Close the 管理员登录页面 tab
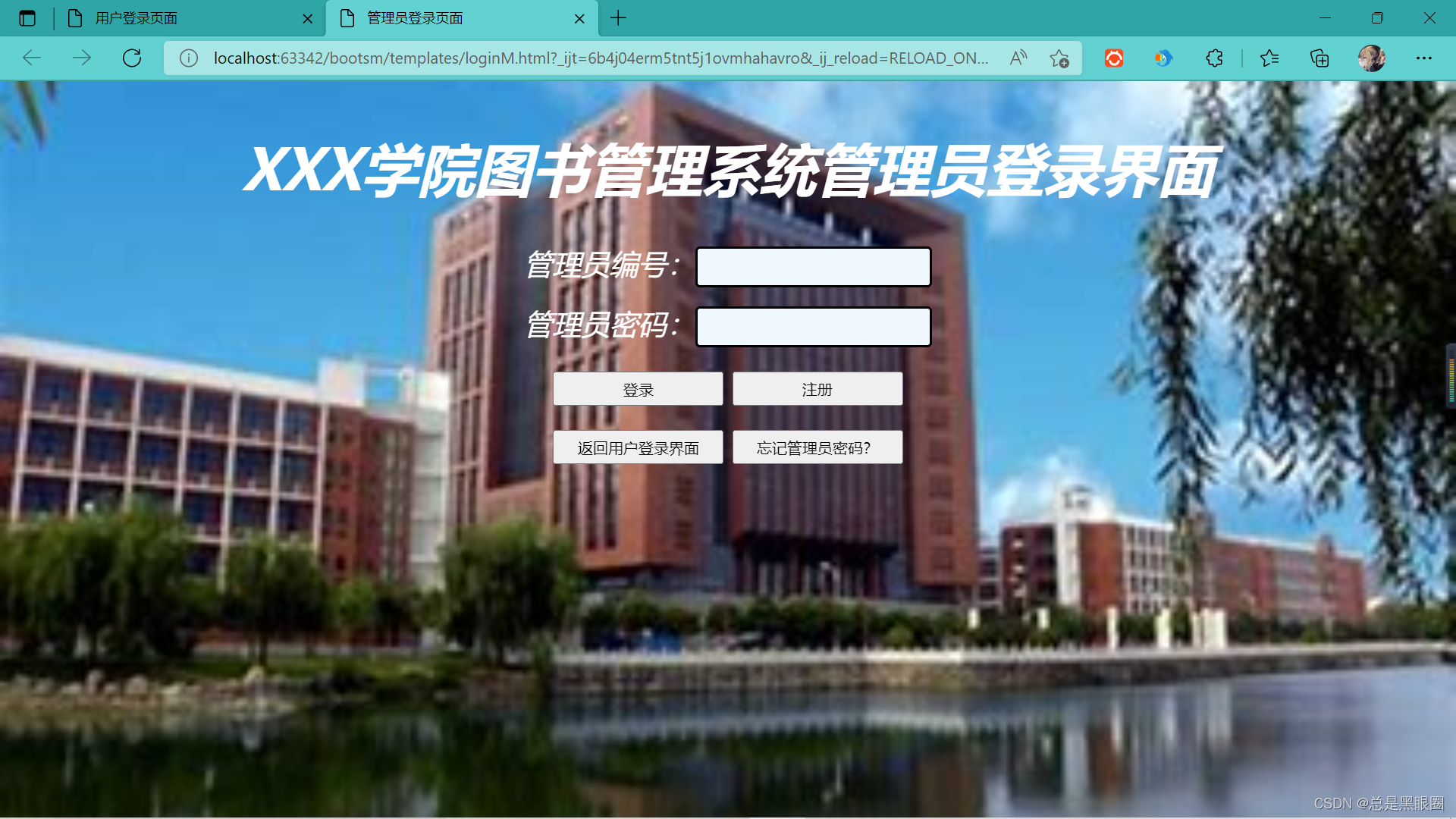 point(579,19)
